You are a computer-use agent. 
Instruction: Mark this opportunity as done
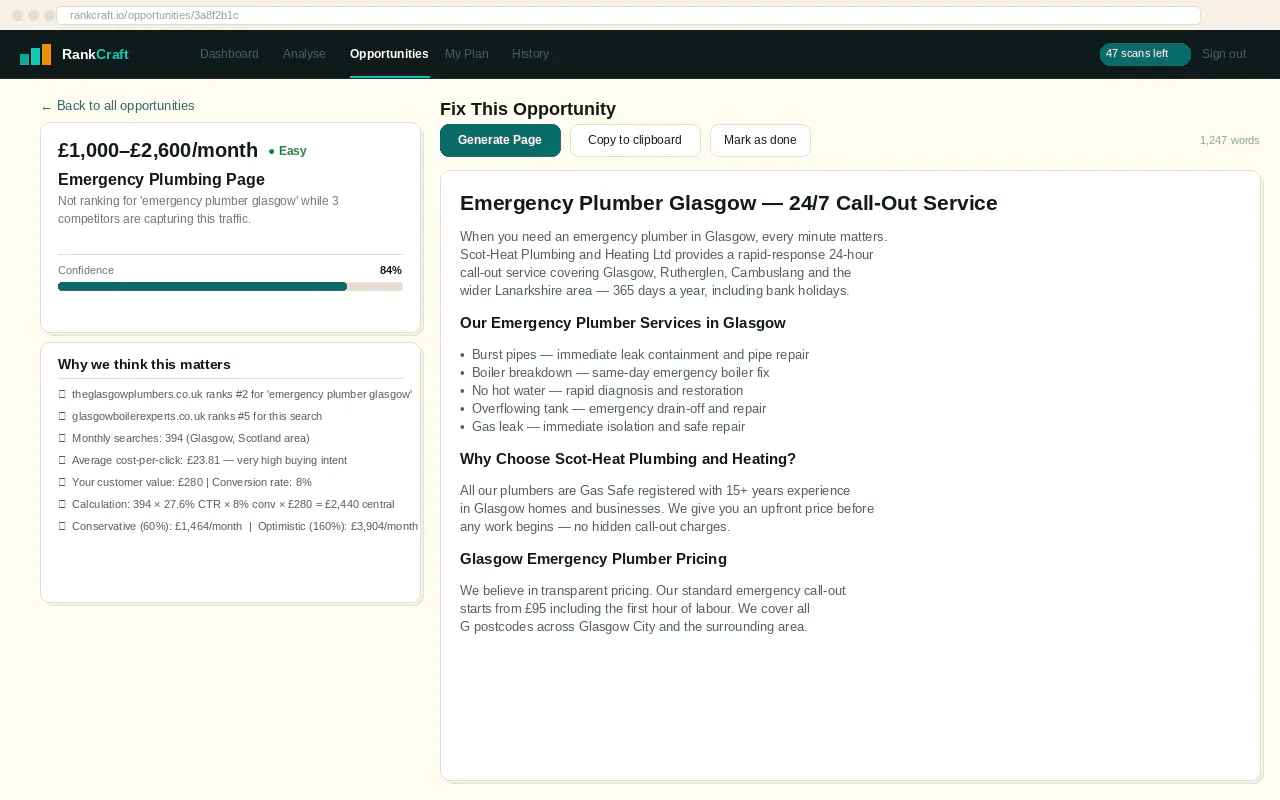coord(760,140)
